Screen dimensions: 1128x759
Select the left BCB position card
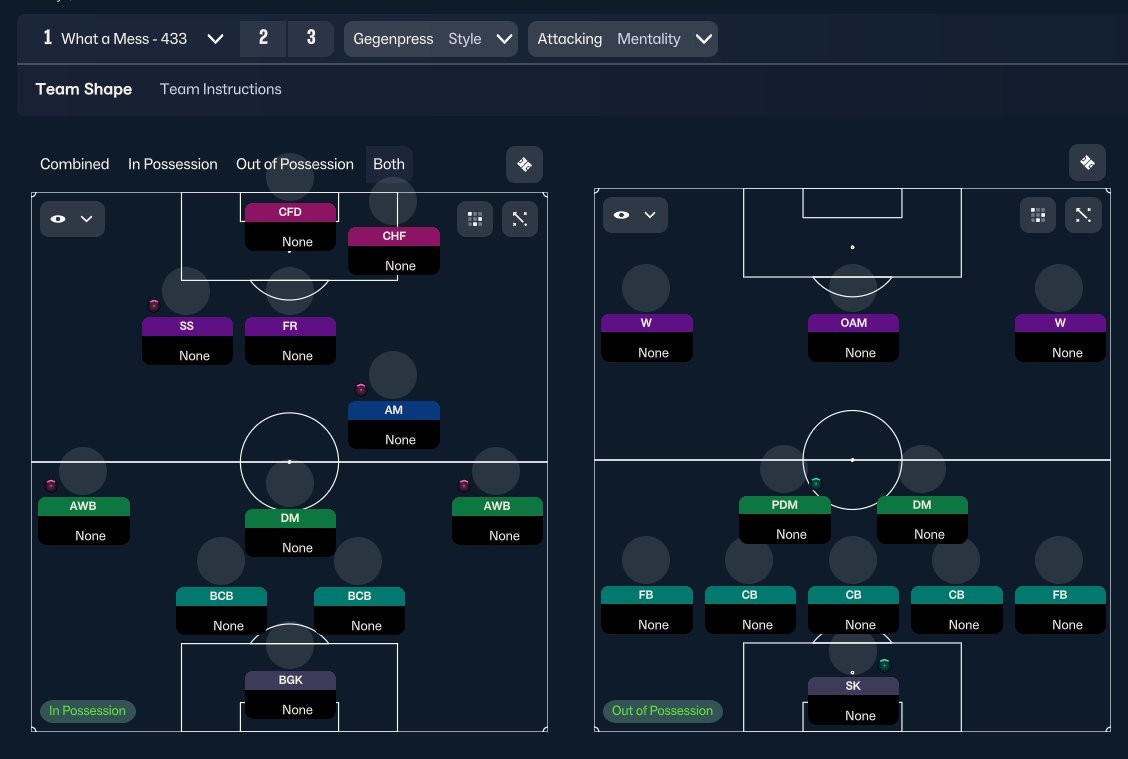click(222, 611)
